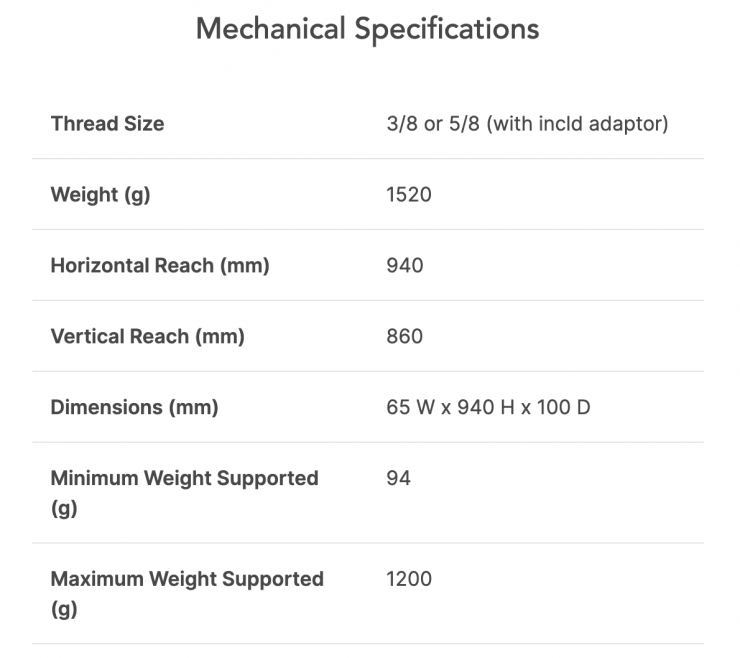Viewport: 740px width, 658px height.
Task: Click the word "Mechanical" in the heading
Action: 270,28
